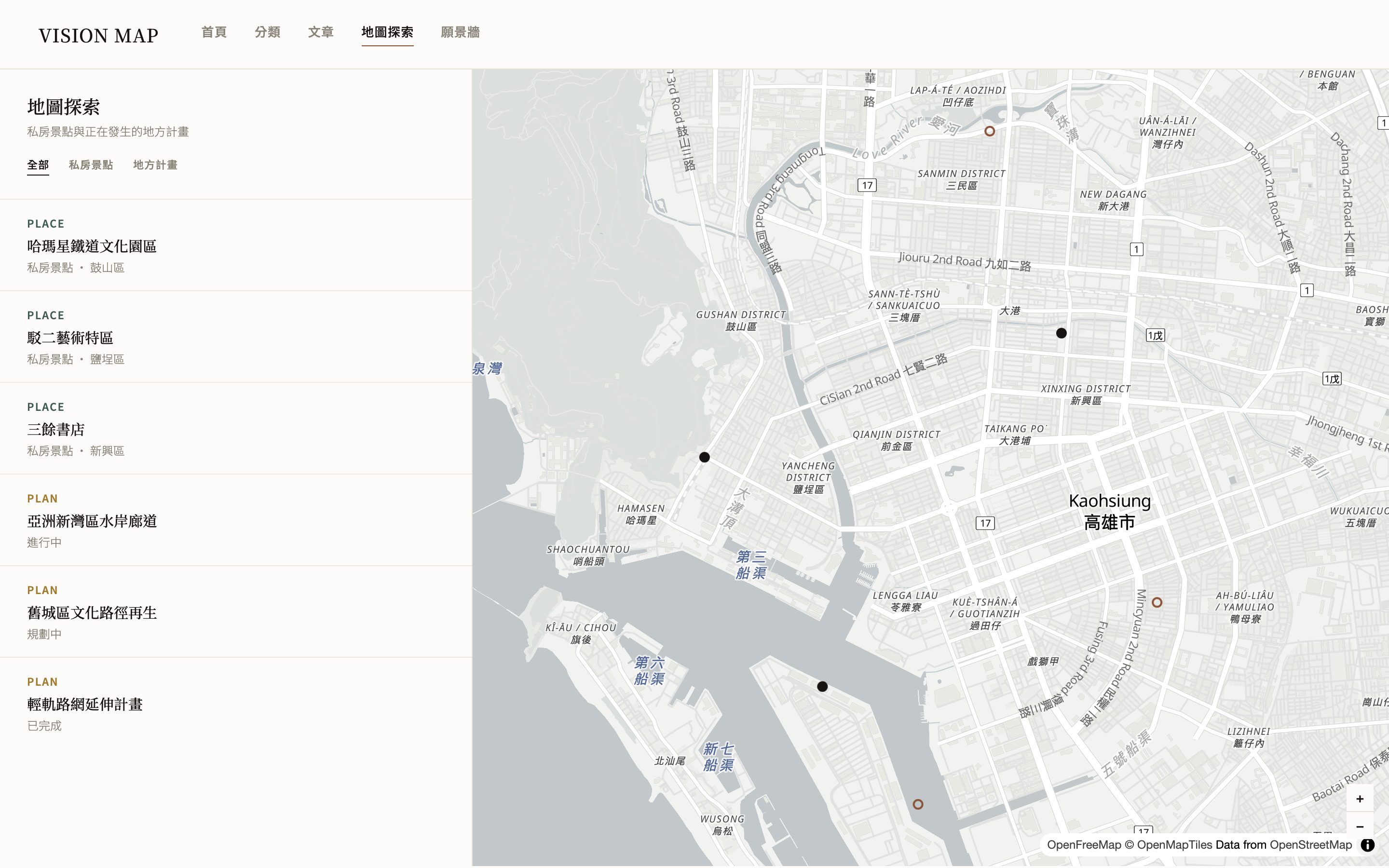
Task: Zoom out with the map minus button
Action: pyautogui.click(x=1360, y=826)
